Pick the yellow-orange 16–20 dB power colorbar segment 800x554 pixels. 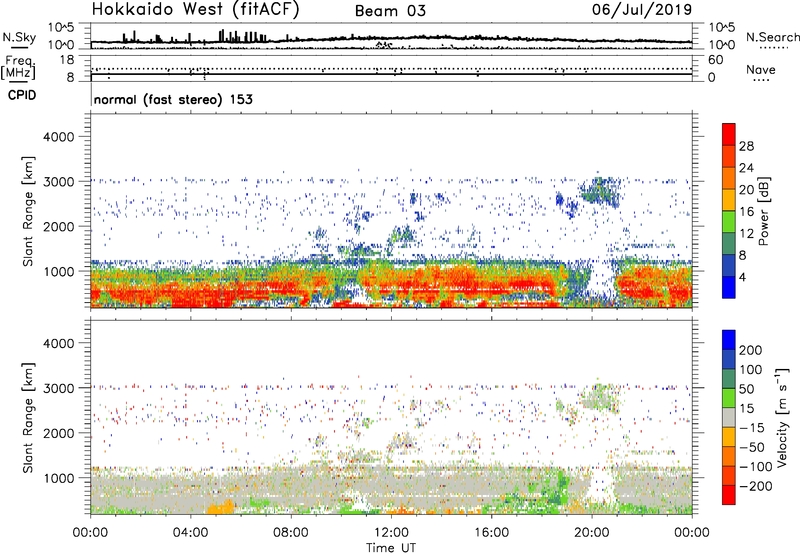tap(729, 200)
